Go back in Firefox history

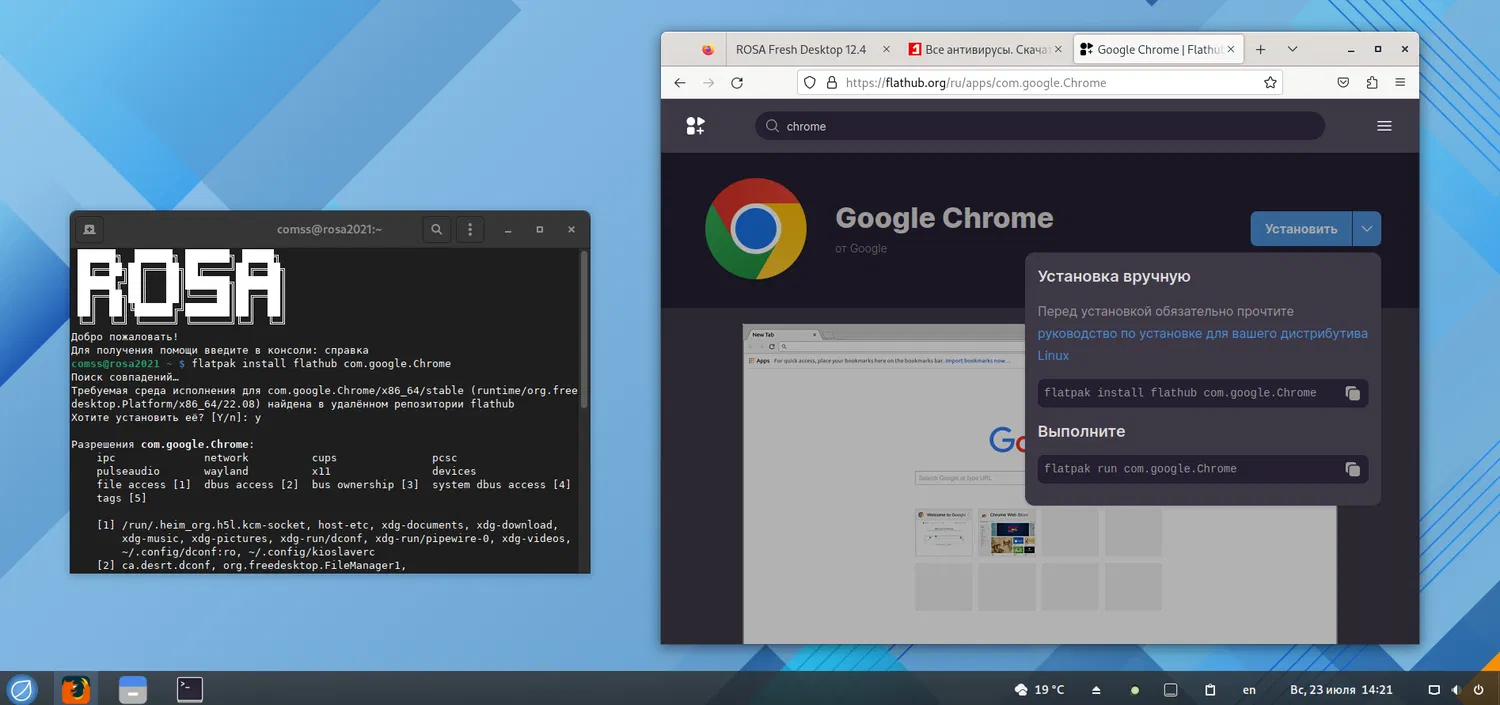click(x=680, y=83)
